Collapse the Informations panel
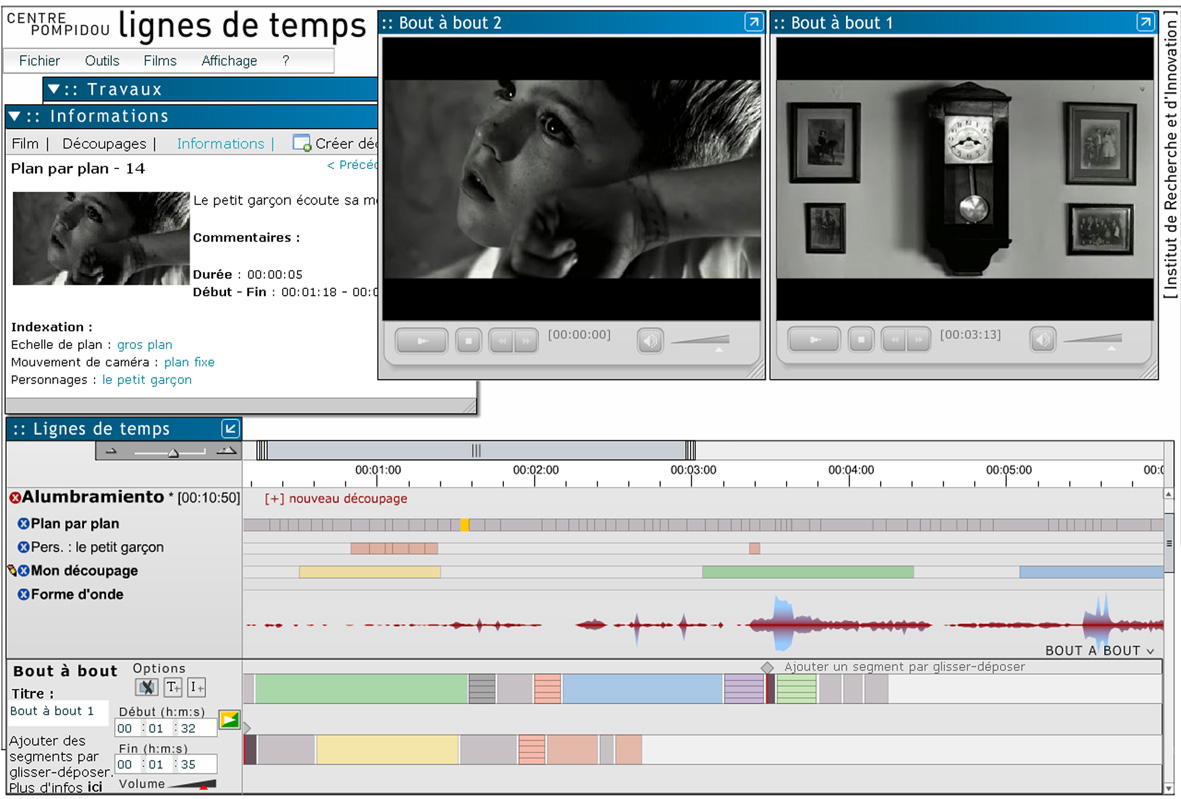 [14, 116]
